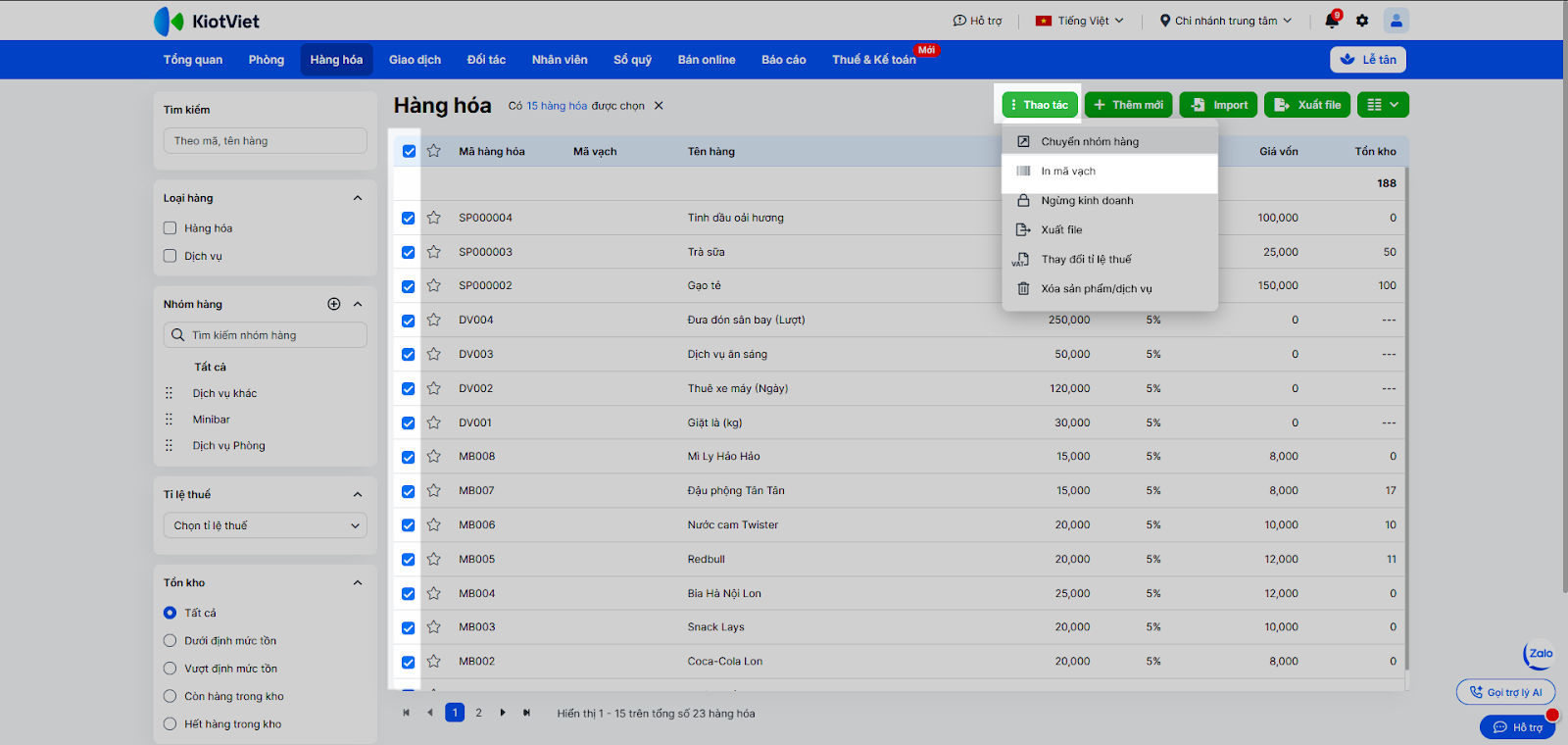The height and width of the screenshot is (745, 1568).
Task: Select the Tất cả stock radio
Action: click(171, 613)
